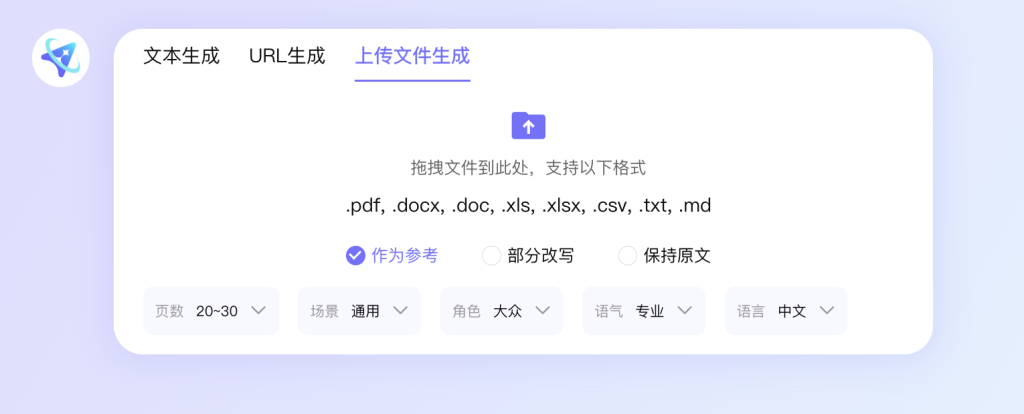Switch to the URL生成 tab
Image resolution: width=1024 pixels, height=414 pixels.
287,56
